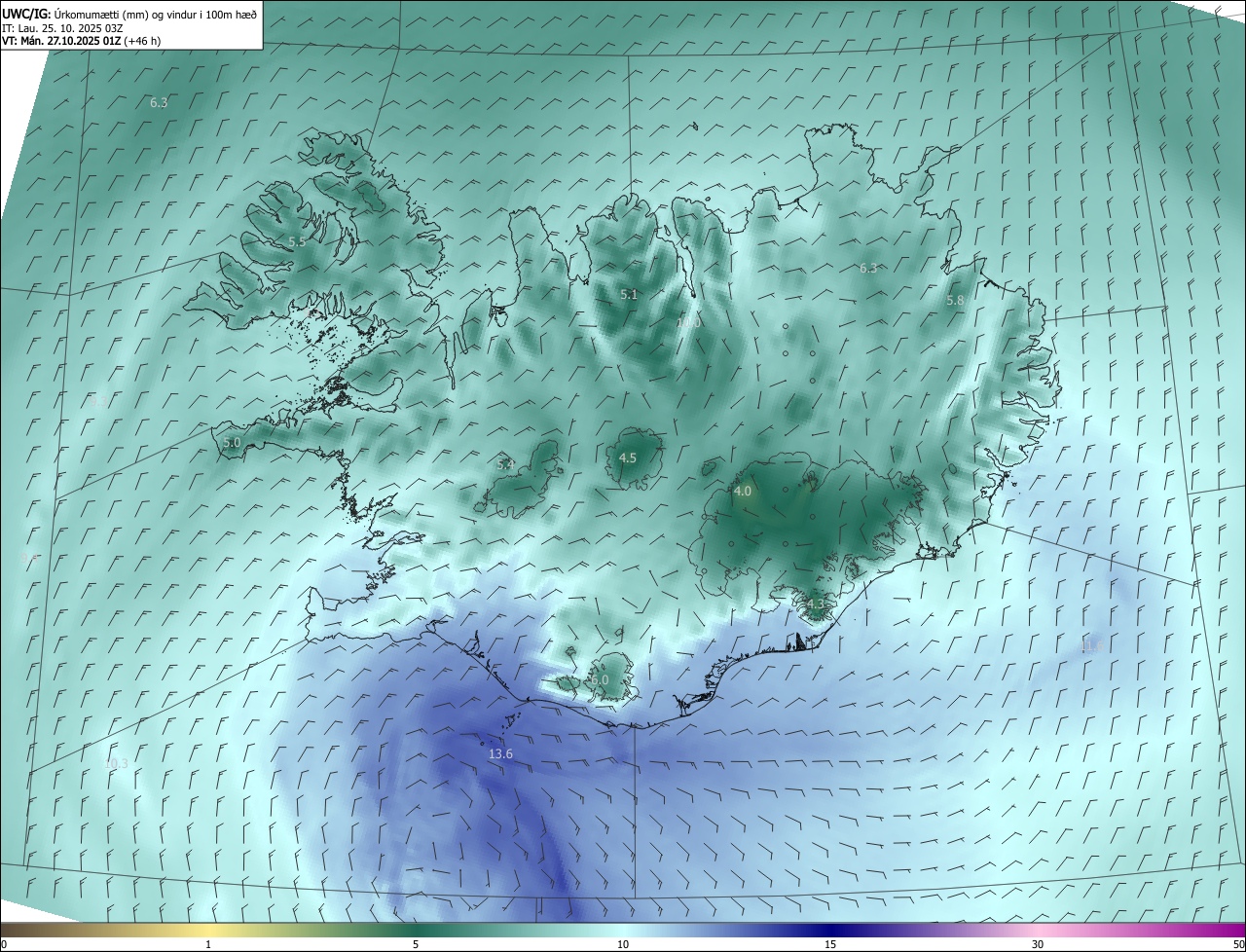Viewport: 1246px width, 952px height.
Task: Click the 5.4 value label on the map
Action: point(505,465)
